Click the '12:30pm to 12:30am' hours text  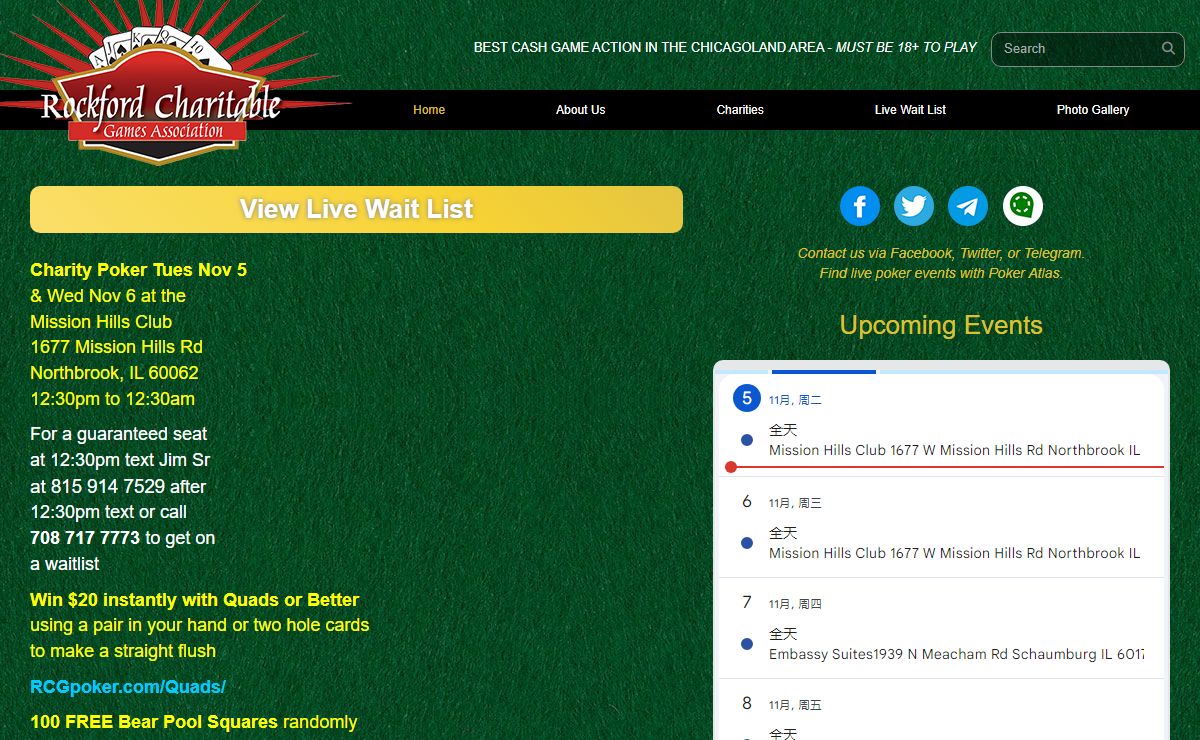(x=112, y=399)
